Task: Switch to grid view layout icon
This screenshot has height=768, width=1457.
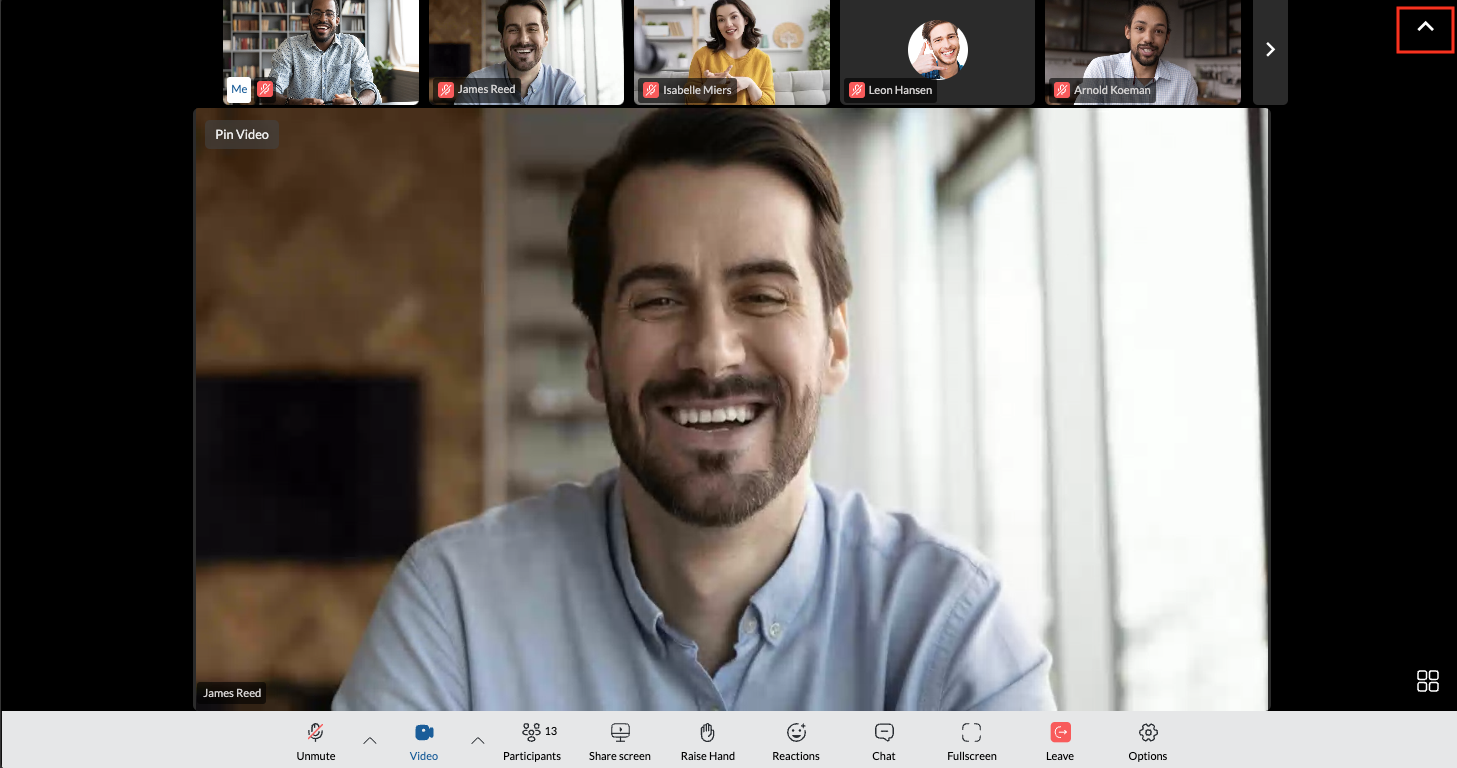Action: tap(1428, 681)
